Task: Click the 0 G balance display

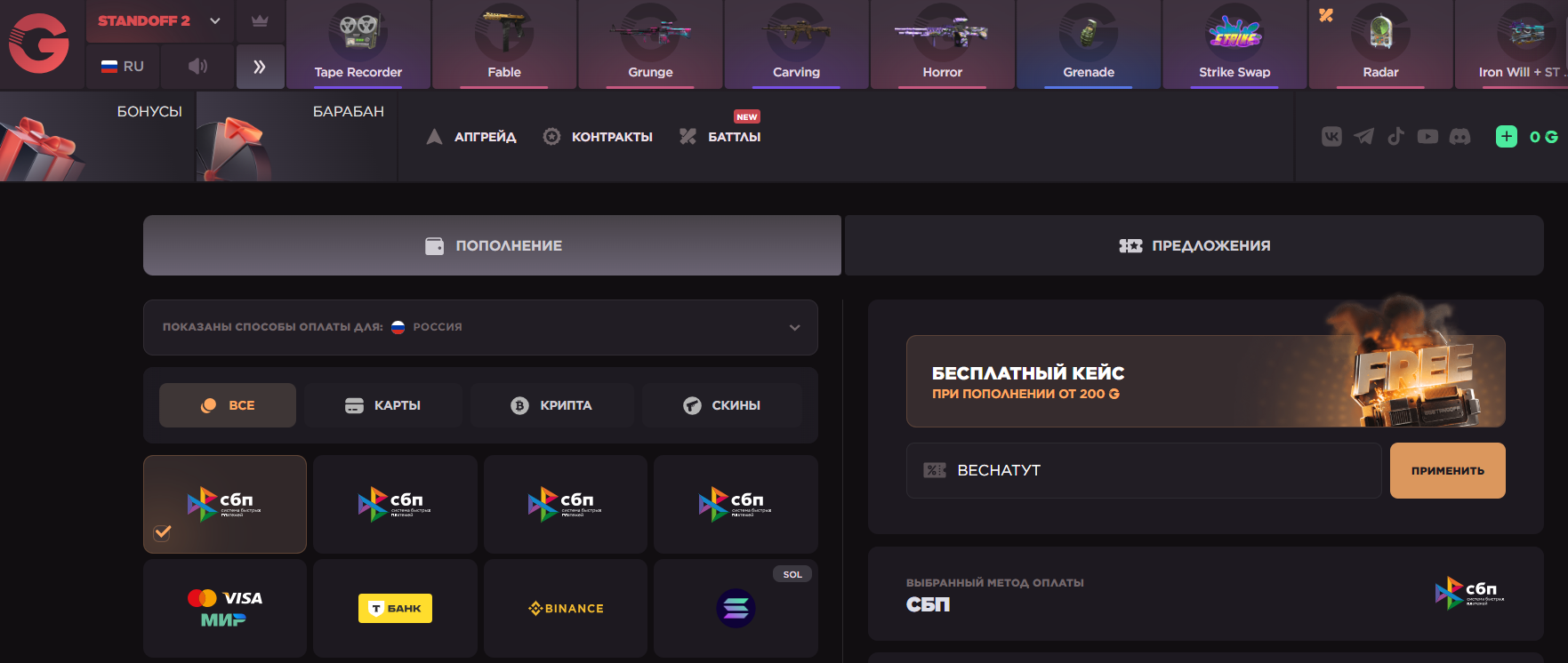Action: [1543, 137]
